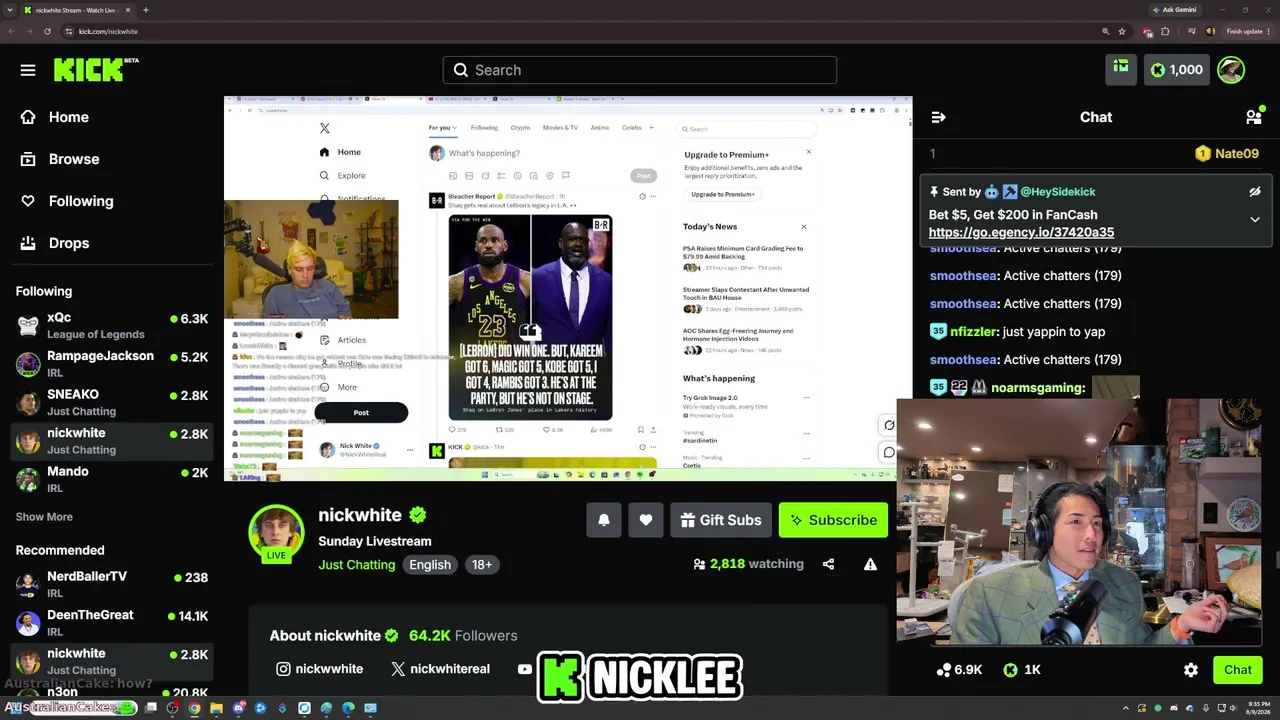Click the nickwhite stream video player

568,288
